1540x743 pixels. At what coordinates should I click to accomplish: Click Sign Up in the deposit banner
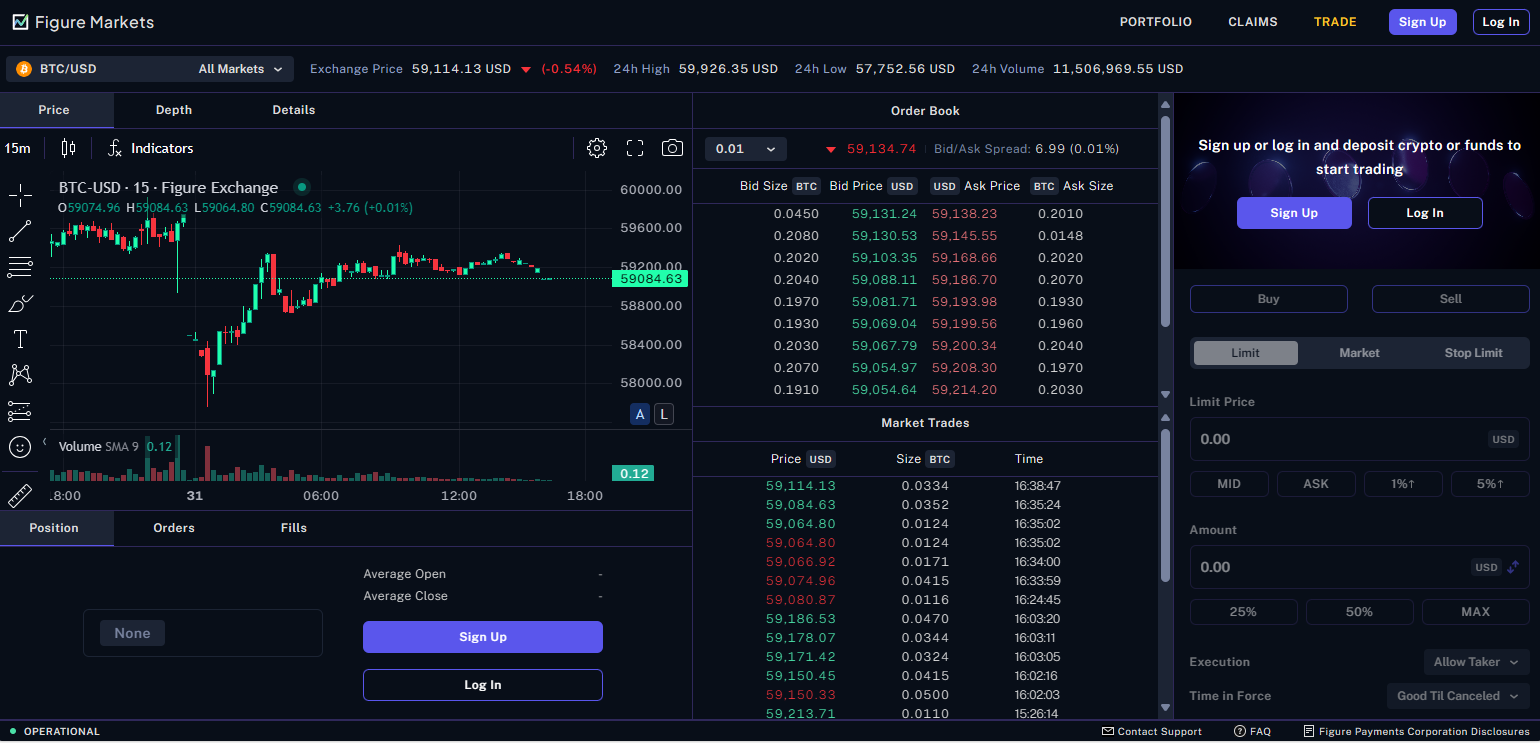pyautogui.click(x=1294, y=213)
